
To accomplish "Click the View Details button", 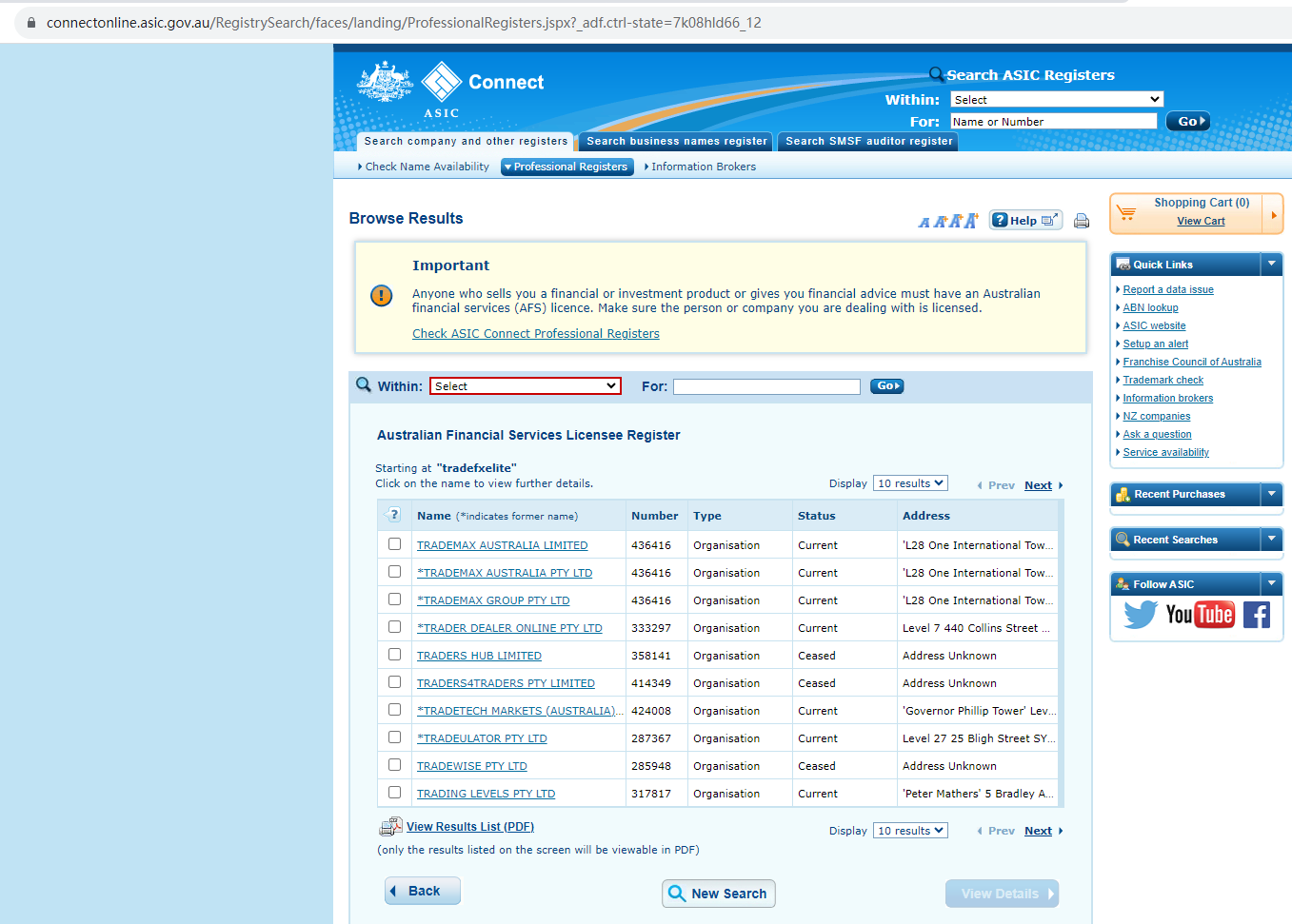I will [1002, 894].
